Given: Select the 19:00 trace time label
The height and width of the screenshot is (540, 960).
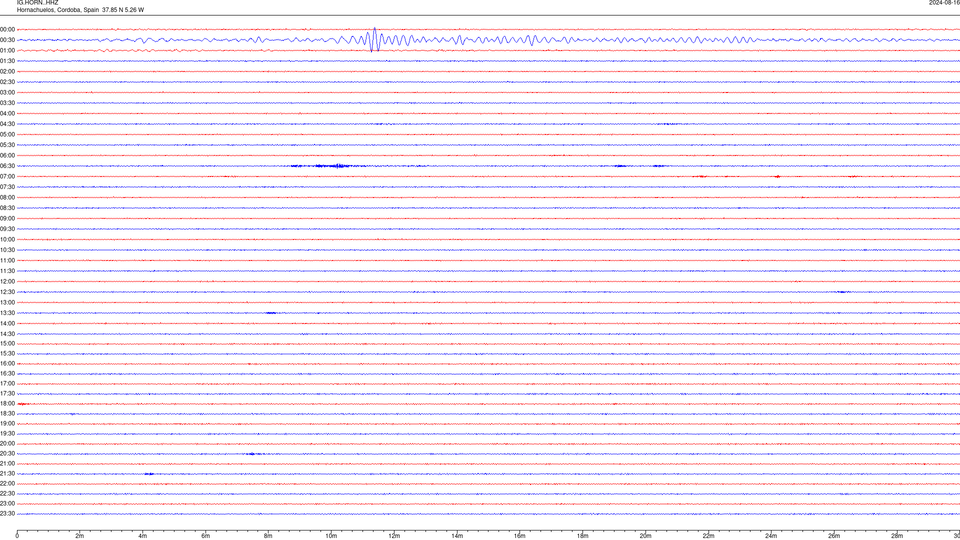Looking at the screenshot, I should point(7,424).
